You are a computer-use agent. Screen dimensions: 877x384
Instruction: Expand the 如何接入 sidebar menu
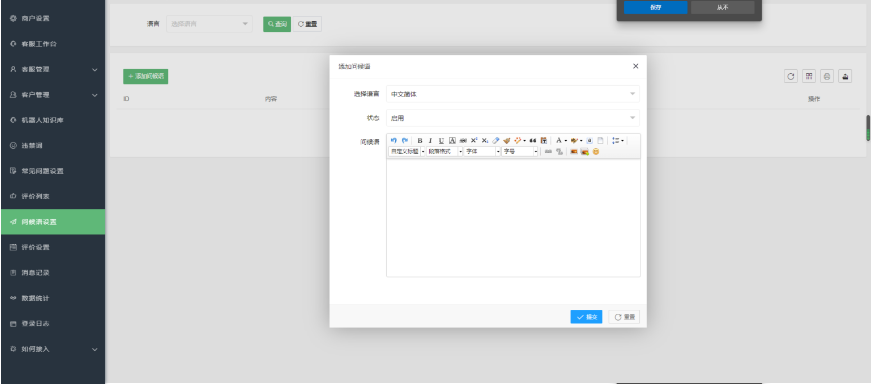point(53,349)
